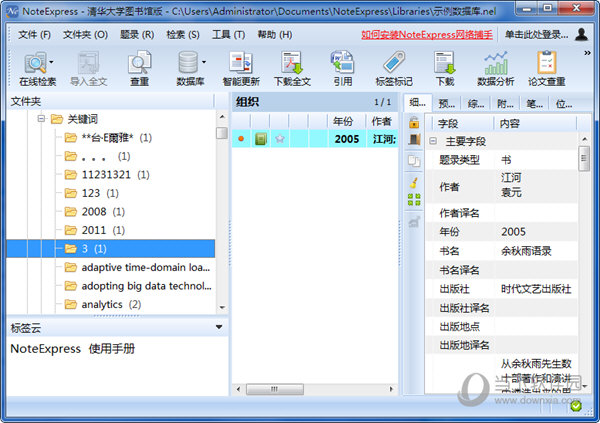Select the 2008 keyword folder

pos(95,212)
